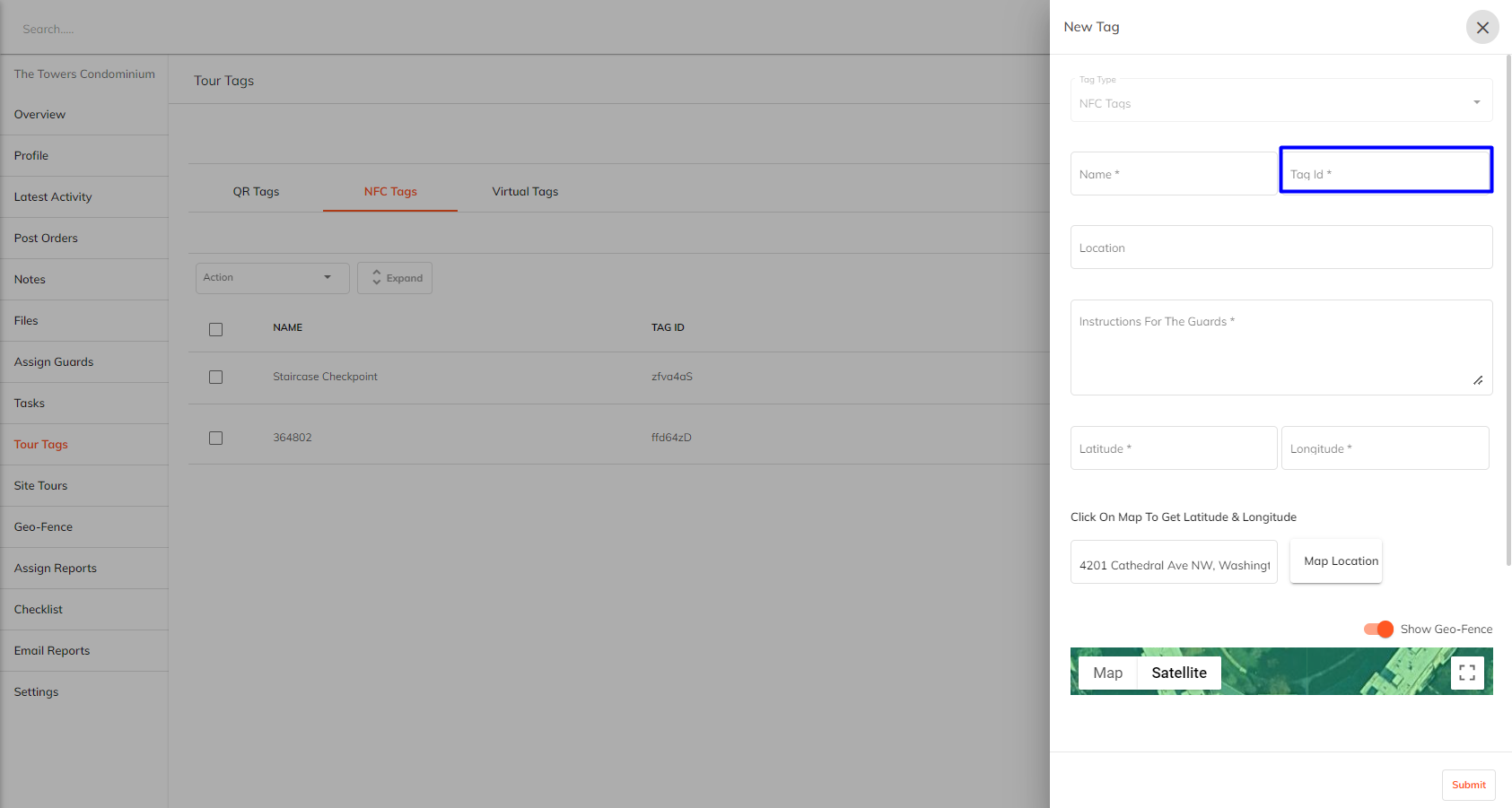Enter fullscreen view on the map
This screenshot has width=1512, height=808.
click(x=1468, y=672)
